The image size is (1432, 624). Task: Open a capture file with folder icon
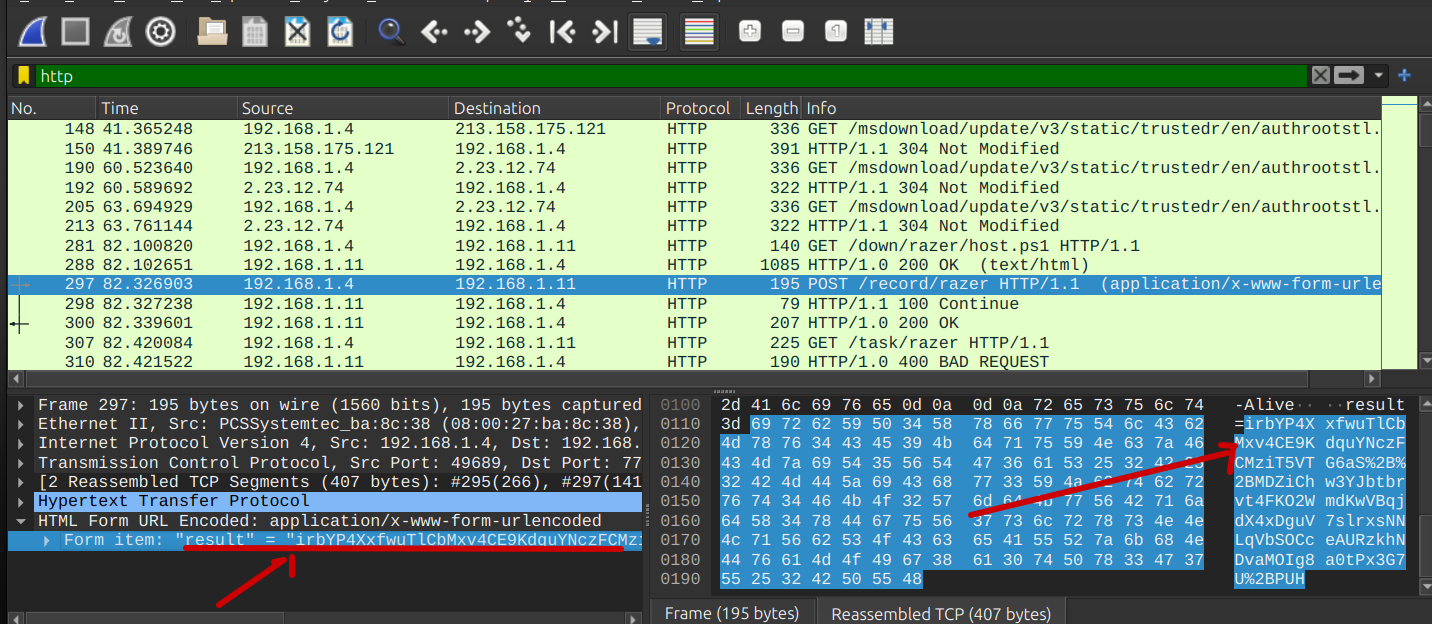212,31
